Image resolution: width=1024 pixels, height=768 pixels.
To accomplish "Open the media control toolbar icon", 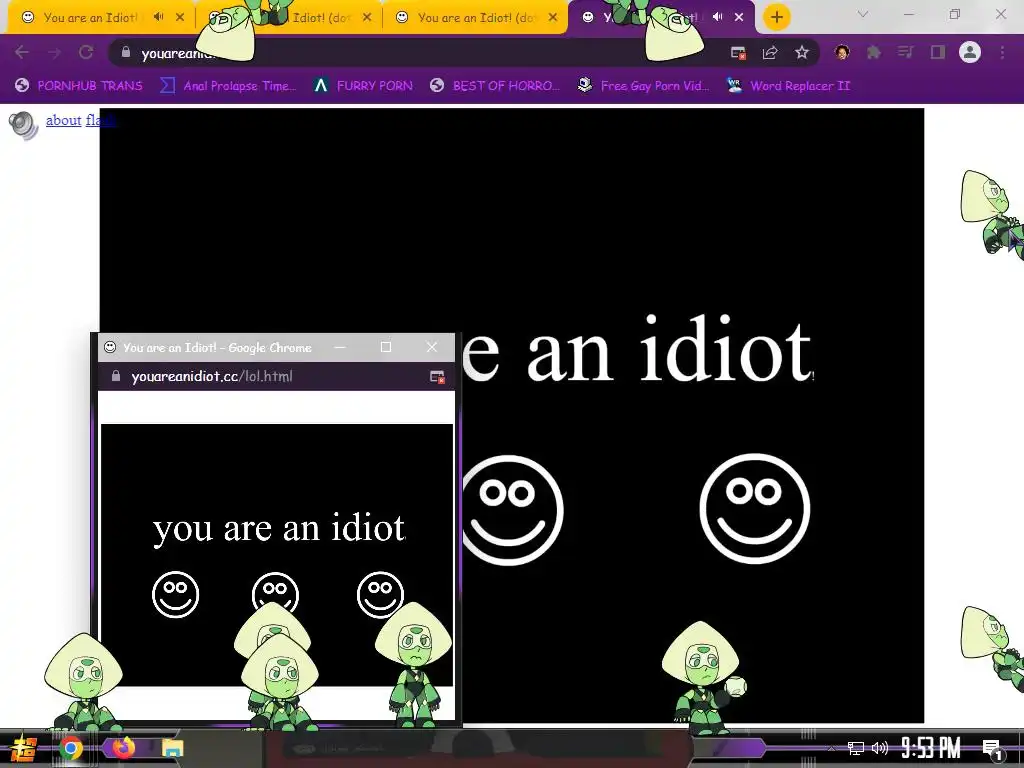I will tap(906, 52).
